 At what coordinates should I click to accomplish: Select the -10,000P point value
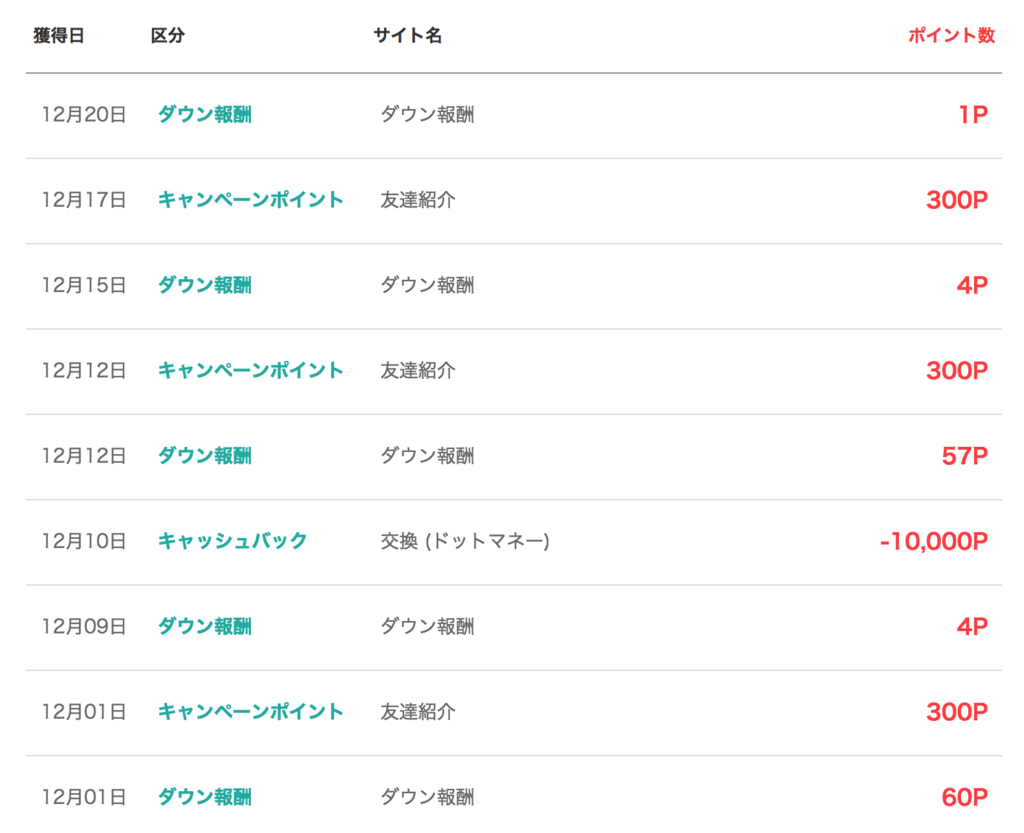[934, 541]
